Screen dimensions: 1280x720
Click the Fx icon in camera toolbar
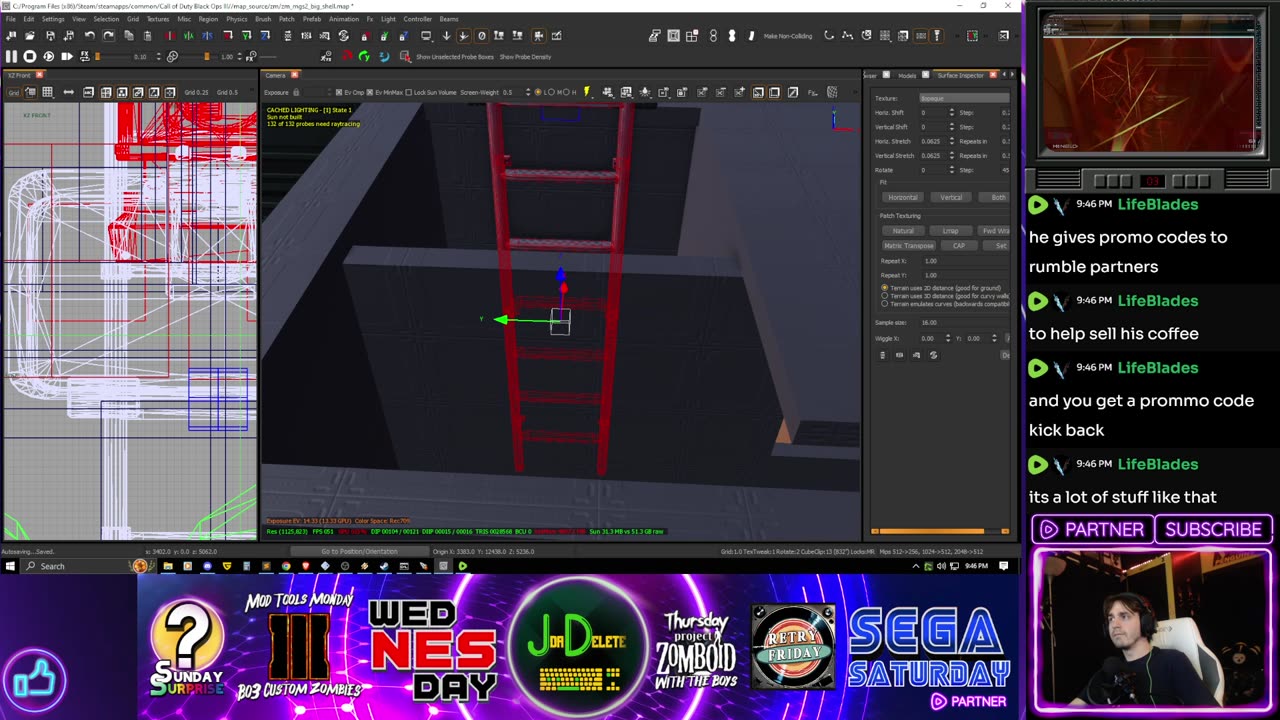(812, 92)
